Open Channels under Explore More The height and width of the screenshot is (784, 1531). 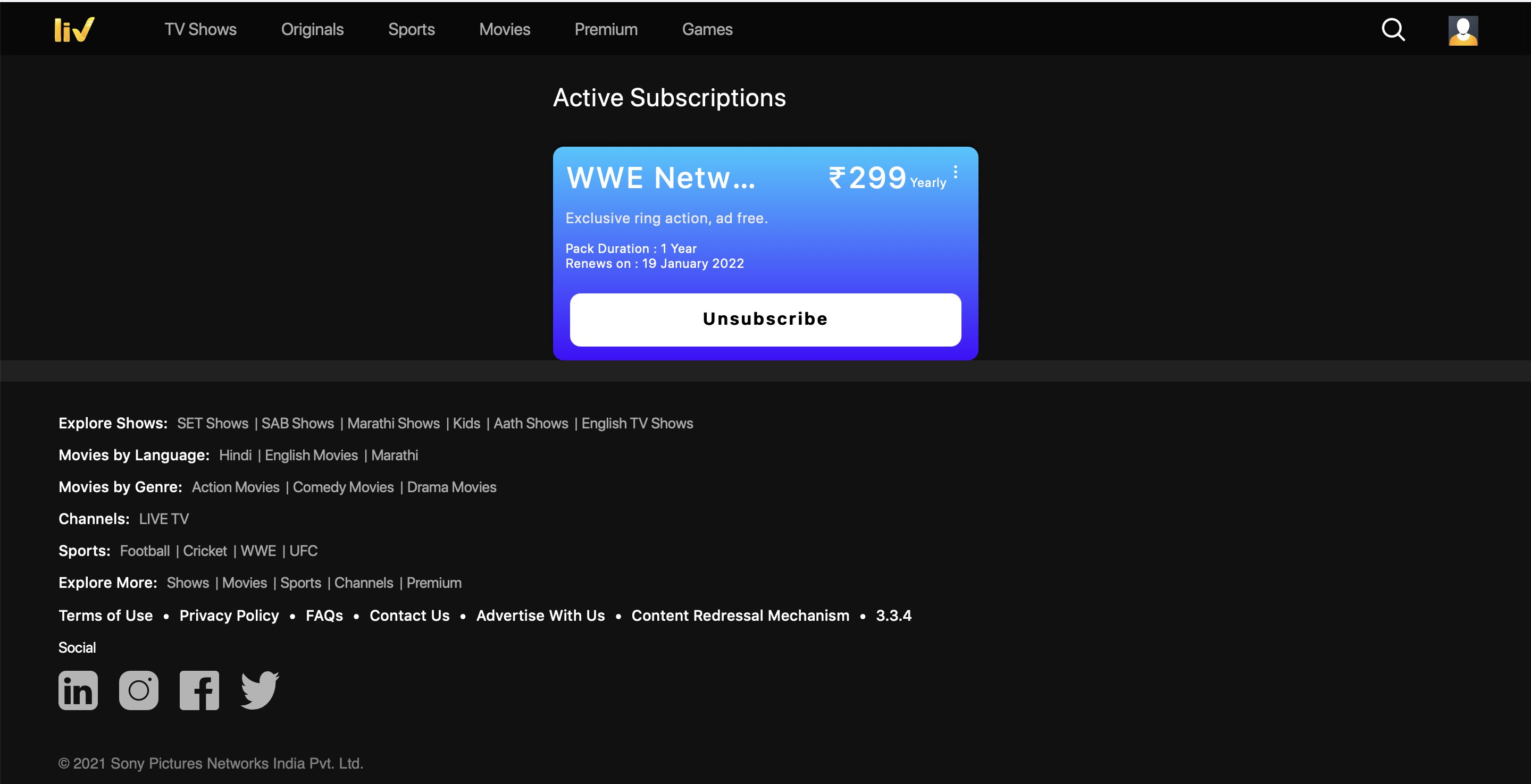[364, 583]
